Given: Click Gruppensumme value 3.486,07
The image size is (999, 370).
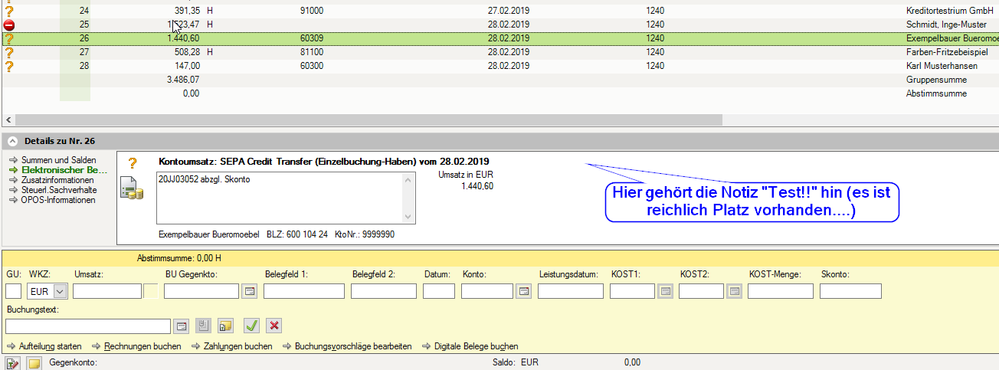Looking at the screenshot, I should tap(183, 80).
